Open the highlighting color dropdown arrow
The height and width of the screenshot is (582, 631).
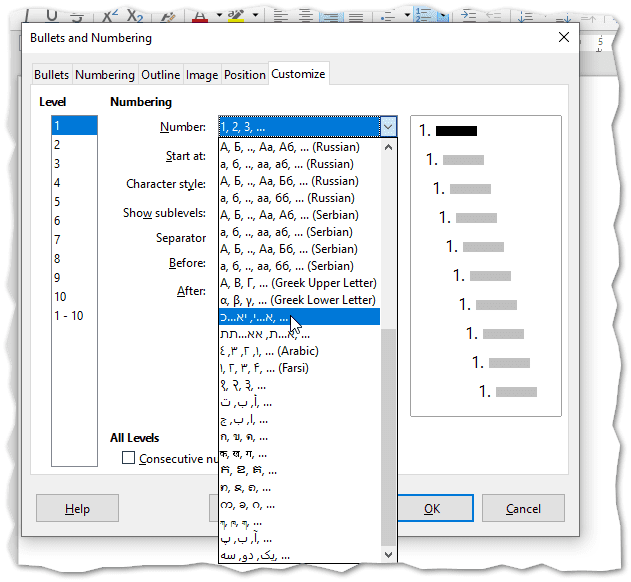255,15
